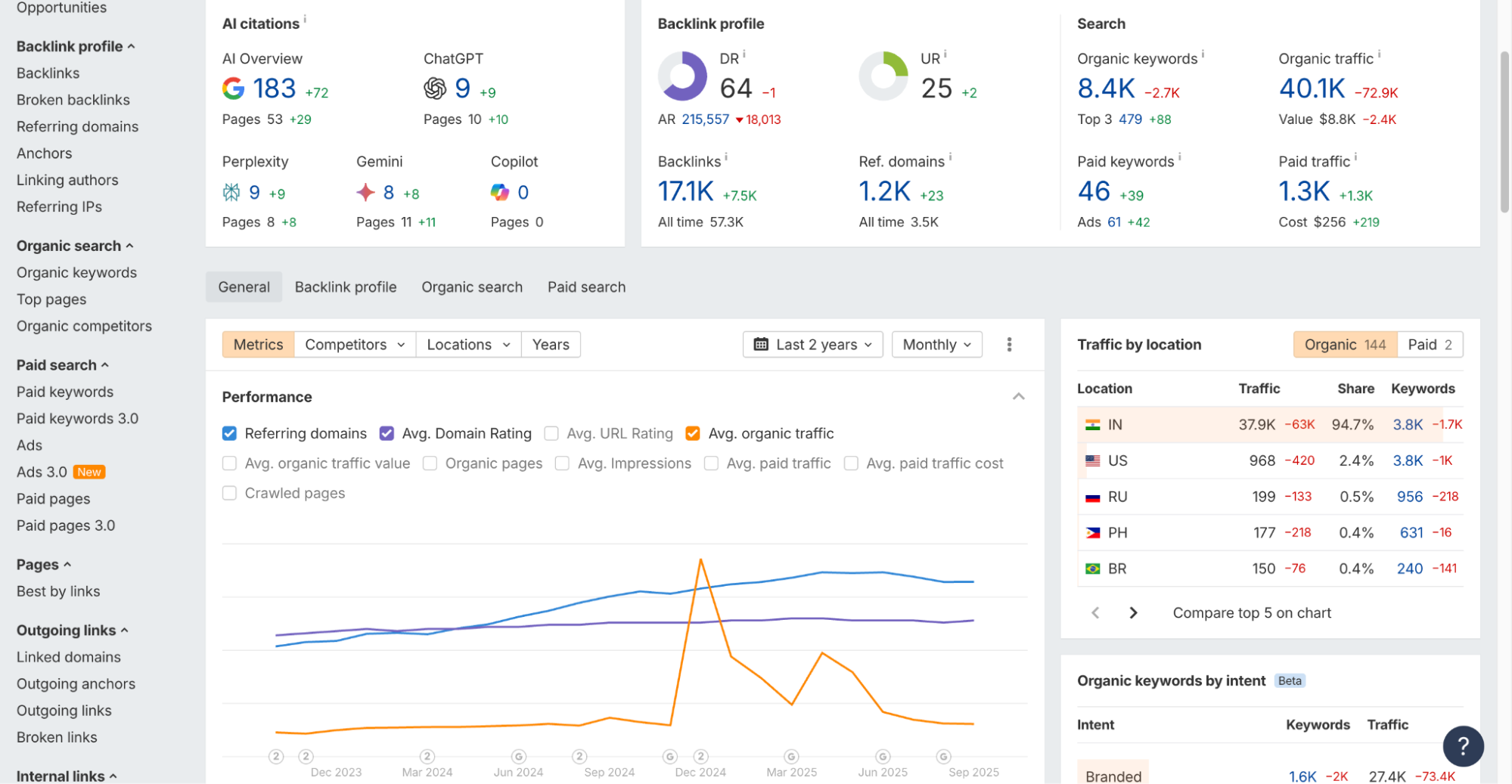
Task: Click the calendar icon in the date selector
Action: (763, 344)
